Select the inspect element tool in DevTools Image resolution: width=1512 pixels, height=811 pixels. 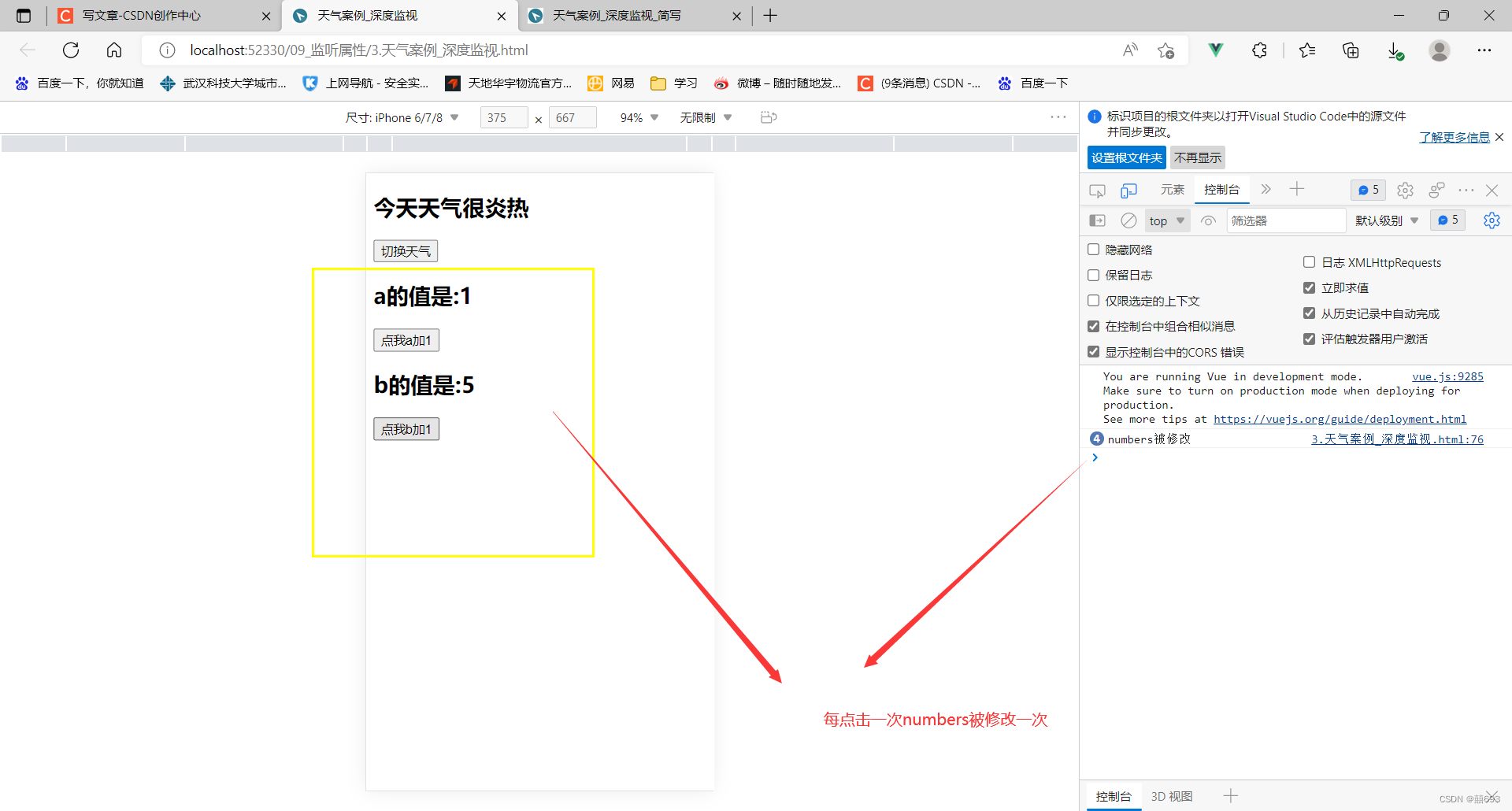pos(1097,190)
